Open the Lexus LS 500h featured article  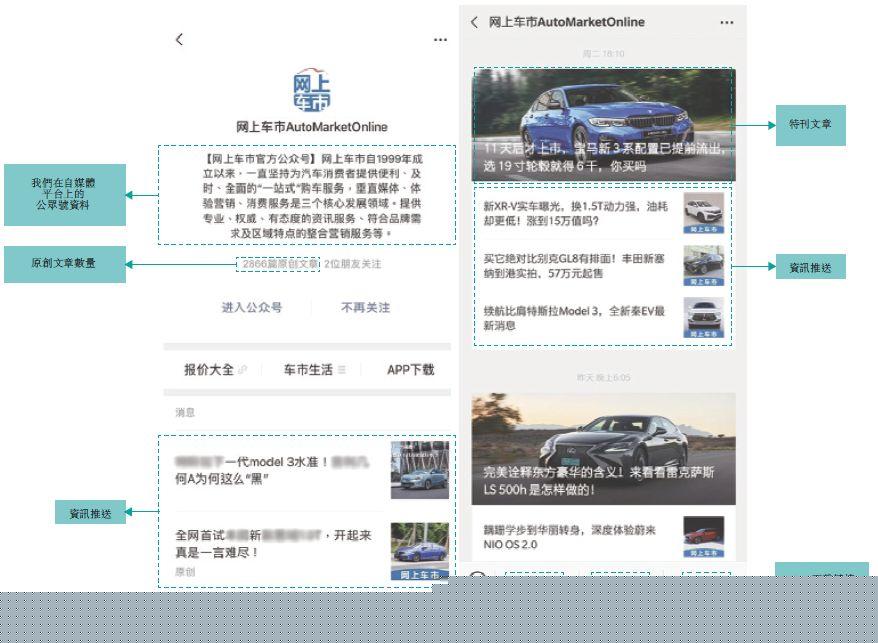pyautogui.click(x=603, y=448)
